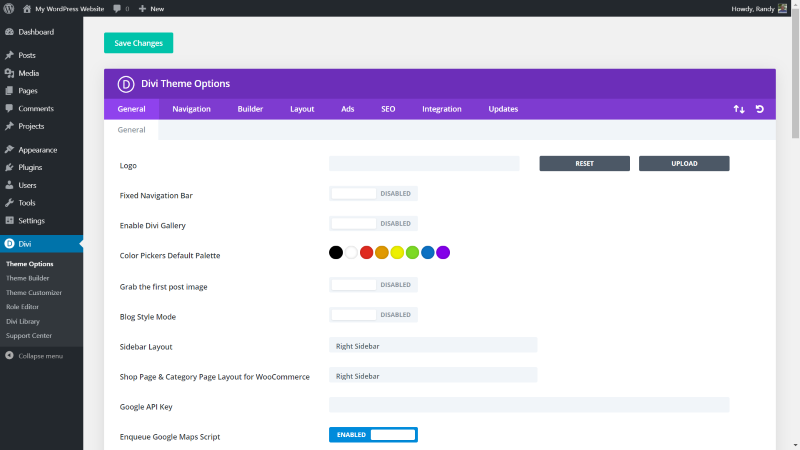Viewport: 800px width, 450px height.
Task: Select the red palette swatch
Action: click(366, 253)
